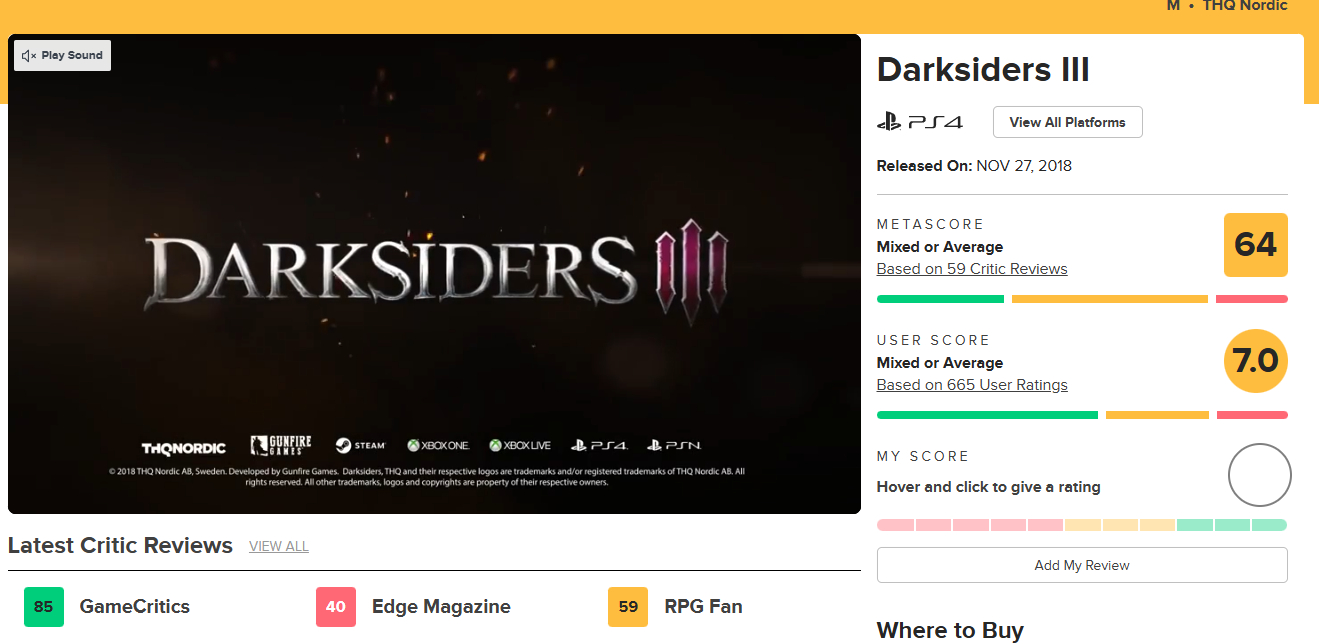
Task: Click the Edge Magazine 40 score badge
Action: (x=336, y=607)
